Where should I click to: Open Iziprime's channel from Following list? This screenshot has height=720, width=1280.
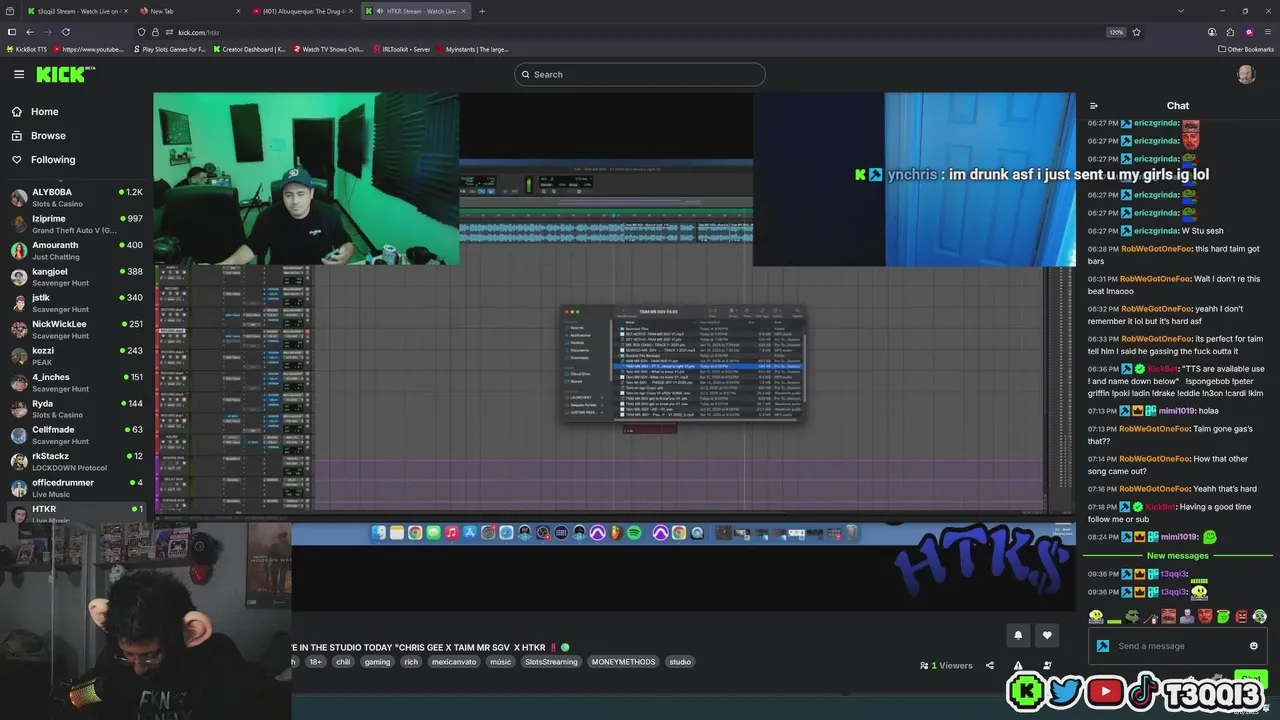coord(77,224)
